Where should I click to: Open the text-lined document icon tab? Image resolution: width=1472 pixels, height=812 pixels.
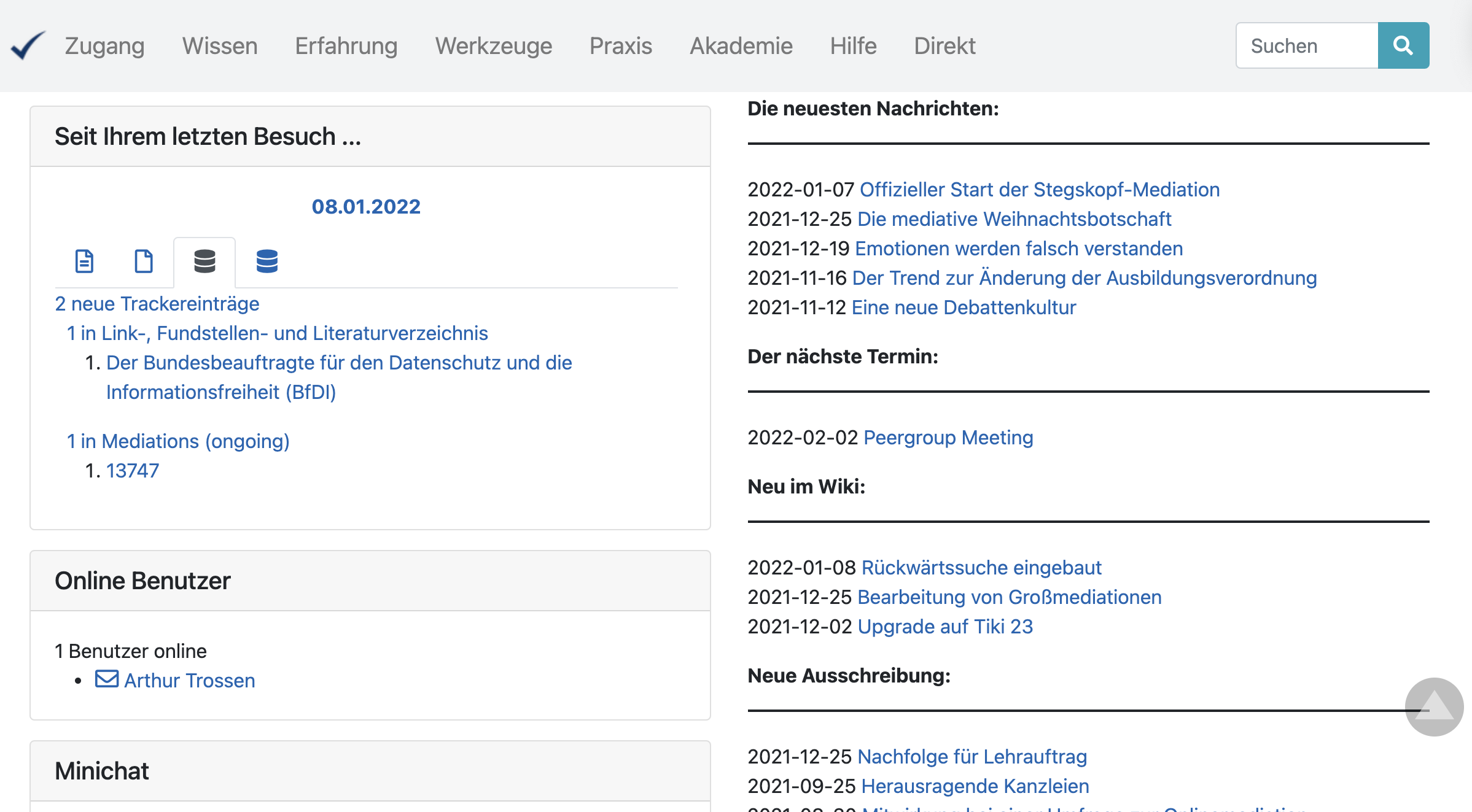tap(84, 261)
